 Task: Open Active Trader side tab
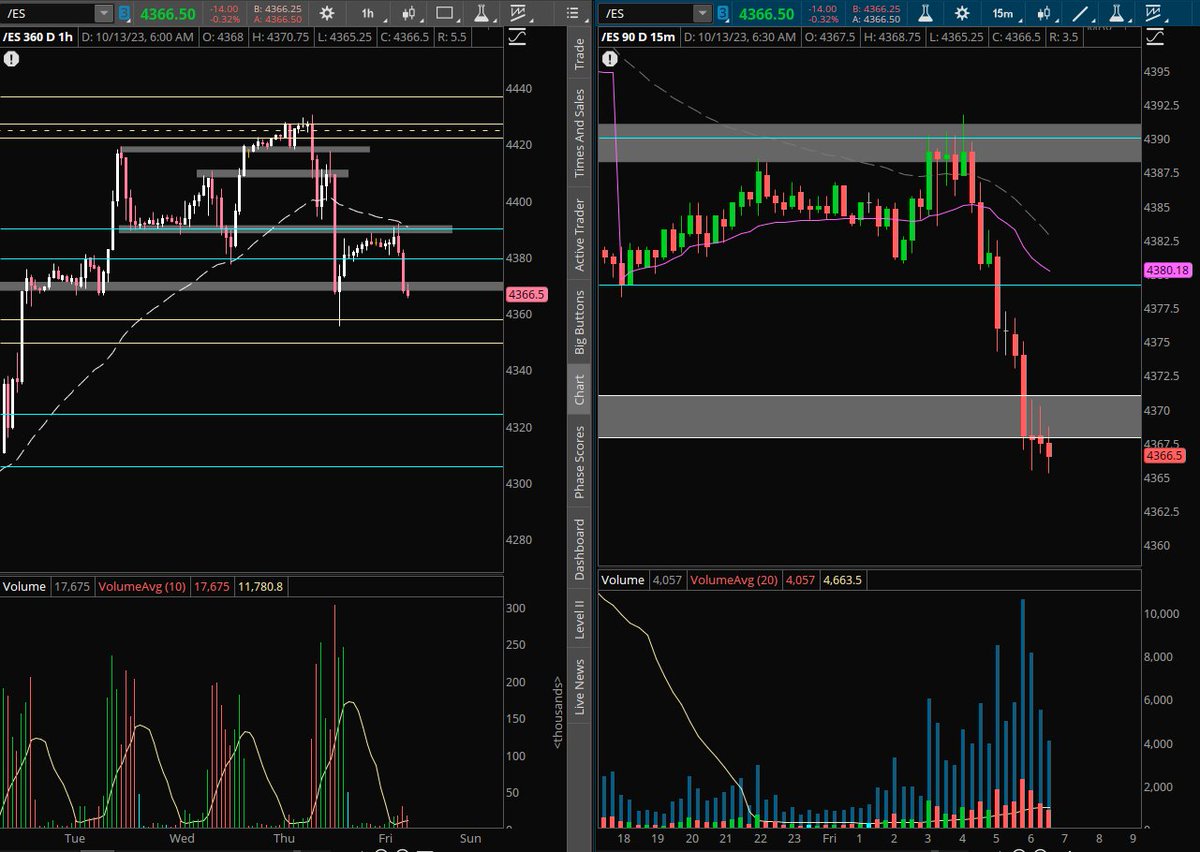(x=579, y=235)
